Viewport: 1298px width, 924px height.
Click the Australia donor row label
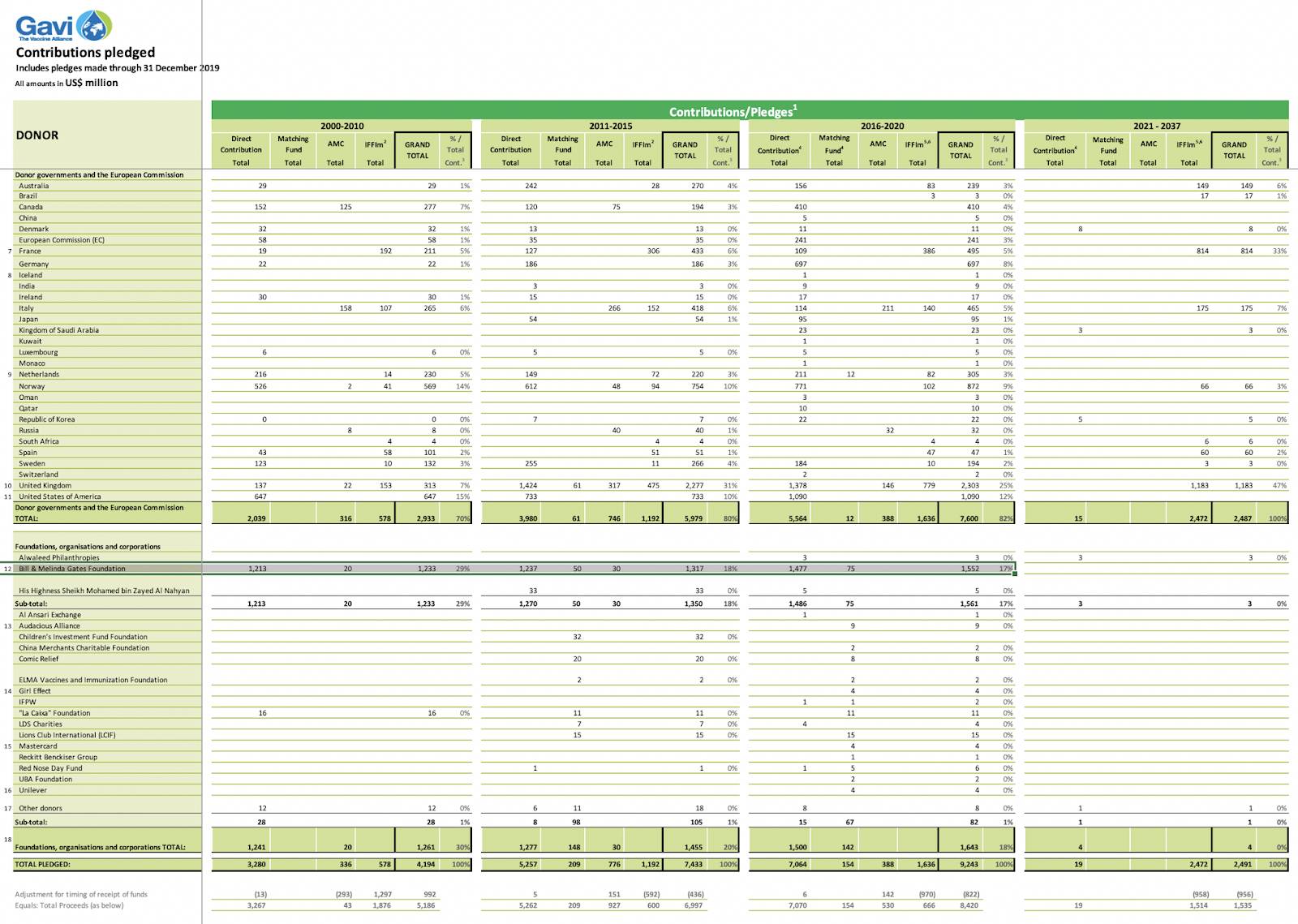pyautogui.click(x=34, y=186)
